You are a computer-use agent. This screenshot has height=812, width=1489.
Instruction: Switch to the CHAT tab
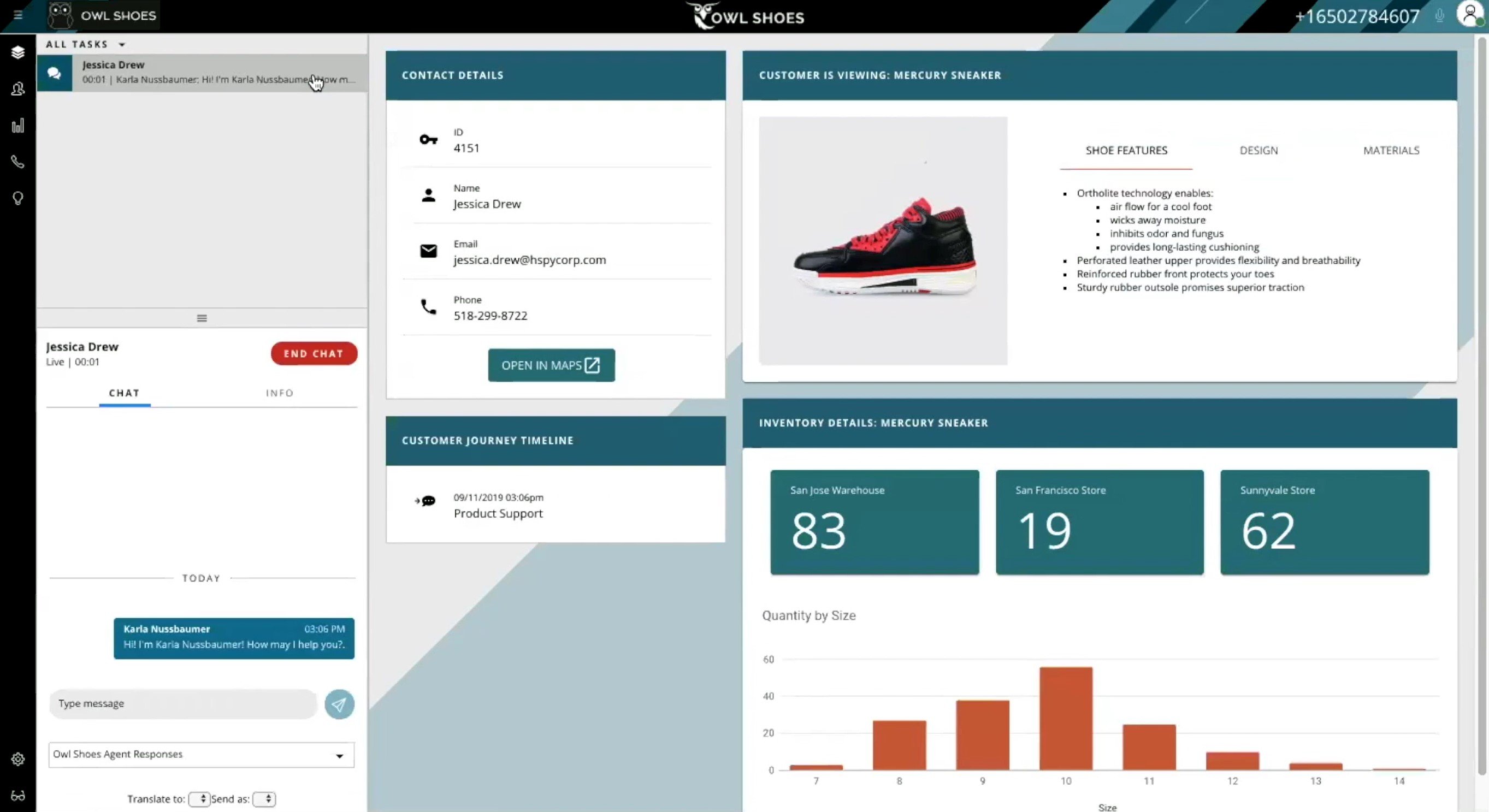coord(124,392)
